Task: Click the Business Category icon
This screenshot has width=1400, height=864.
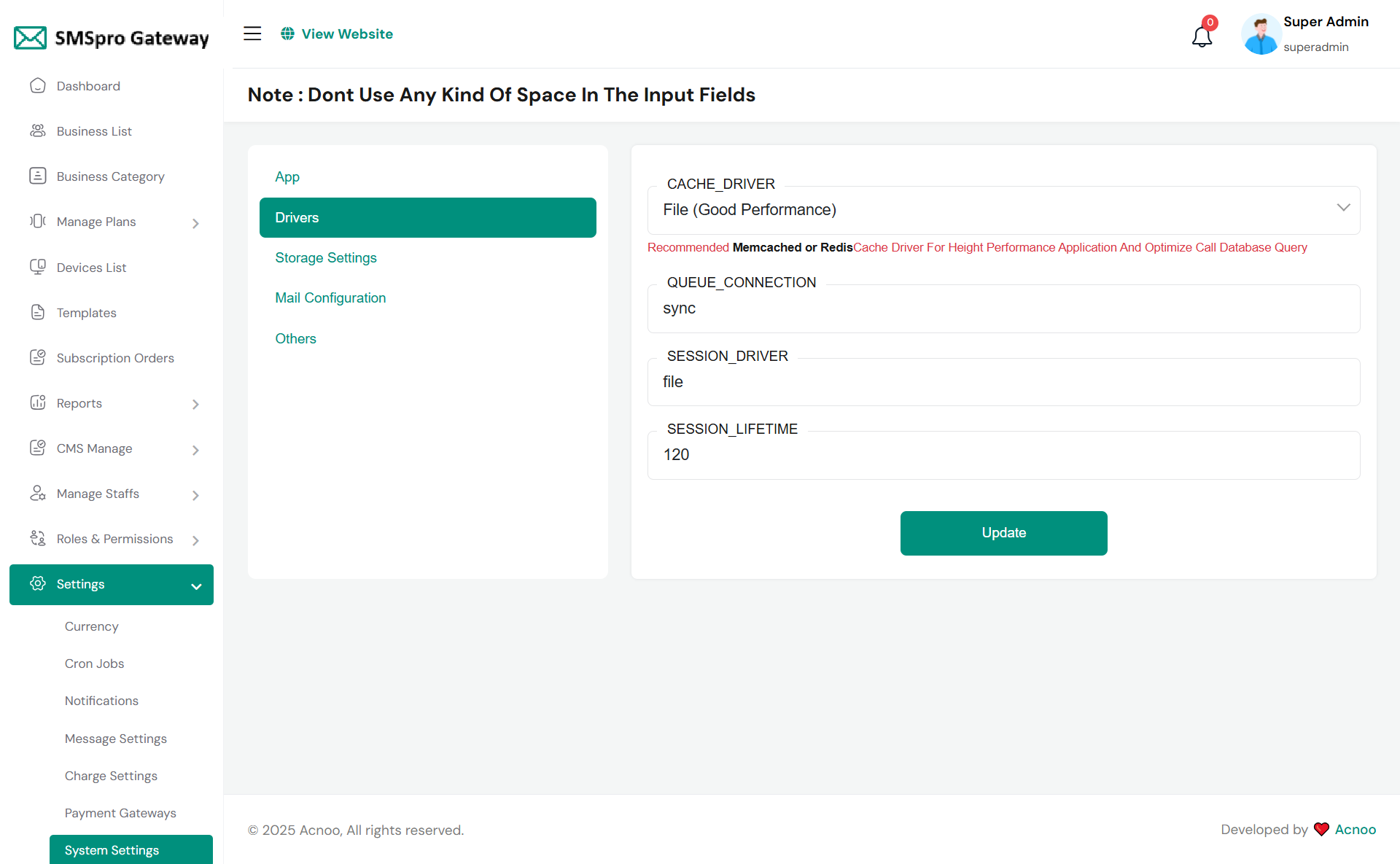Action: tap(38, 176)
